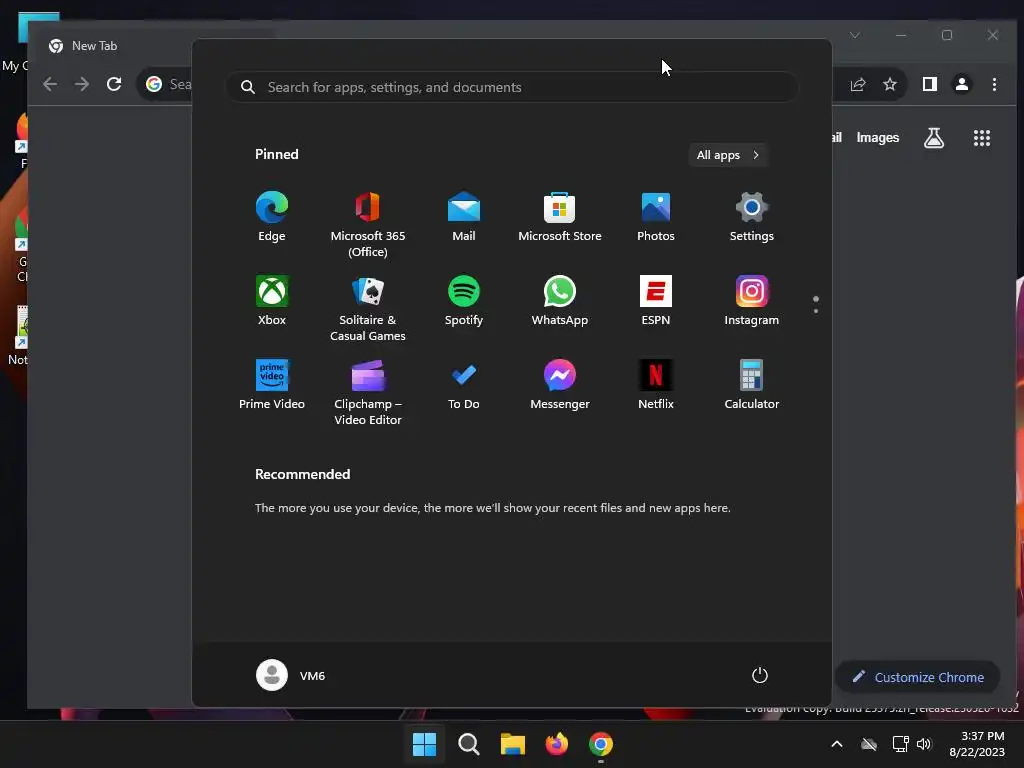Launch Netflix from Start menu

(656, 385)
